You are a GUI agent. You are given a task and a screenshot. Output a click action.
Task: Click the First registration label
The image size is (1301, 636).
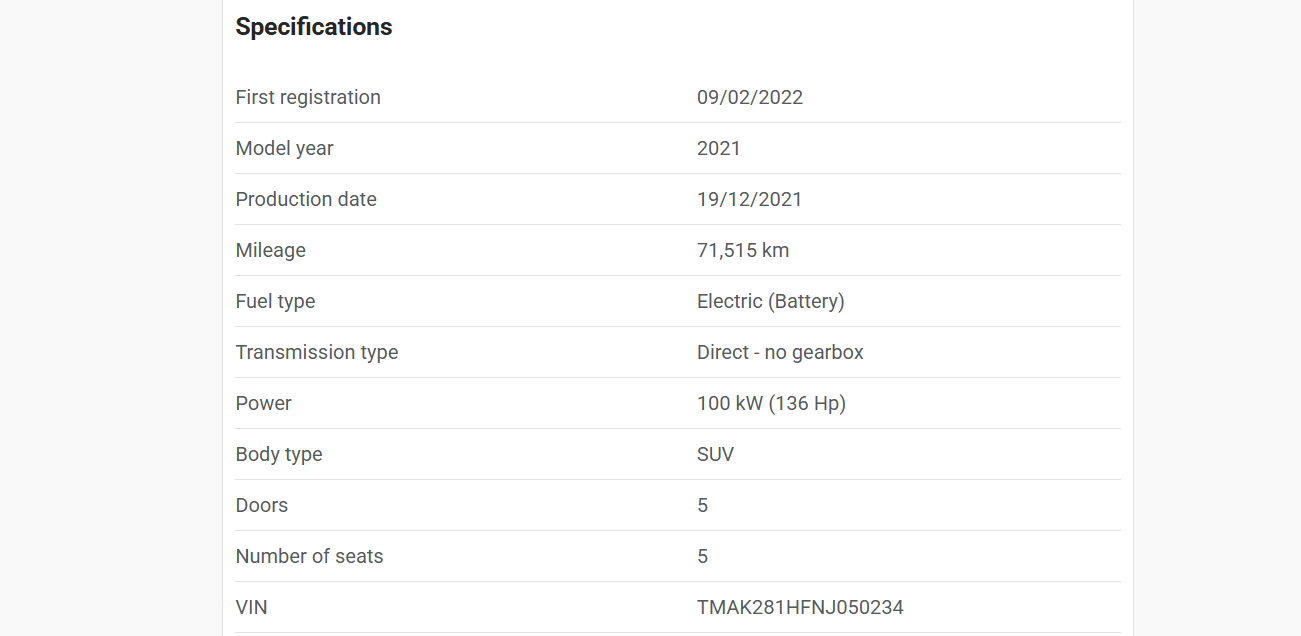pyautogui.click(x=308, y=97)
